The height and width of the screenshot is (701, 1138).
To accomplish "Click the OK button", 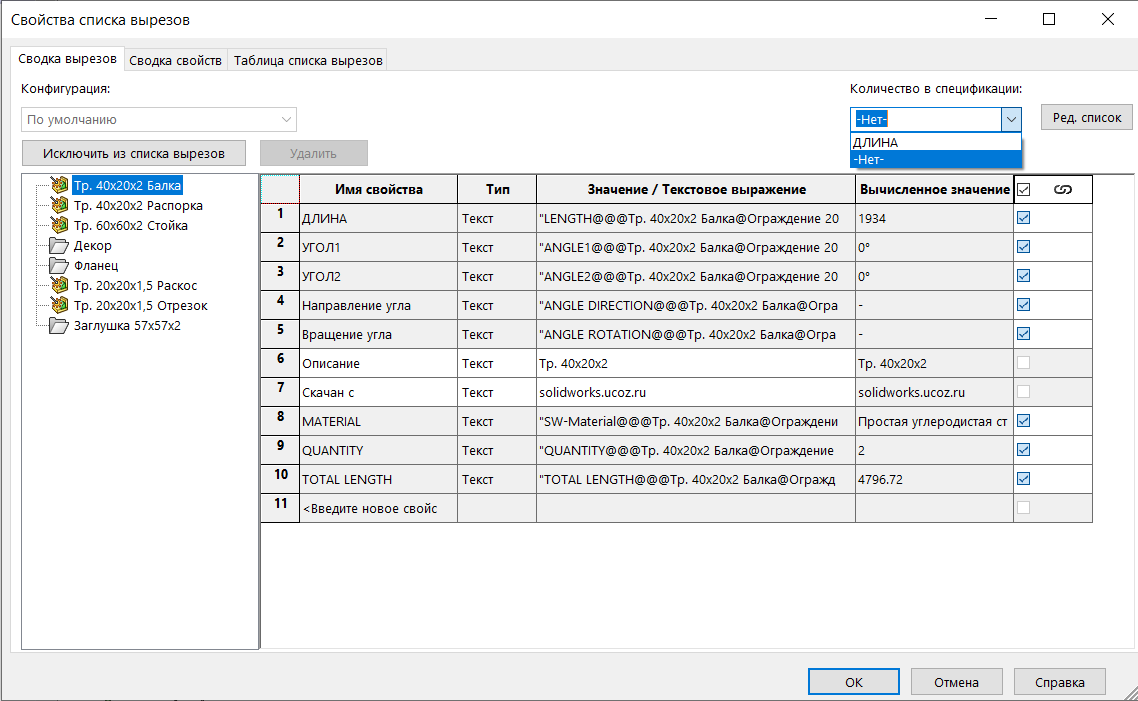I will click(x=853, y=682).
